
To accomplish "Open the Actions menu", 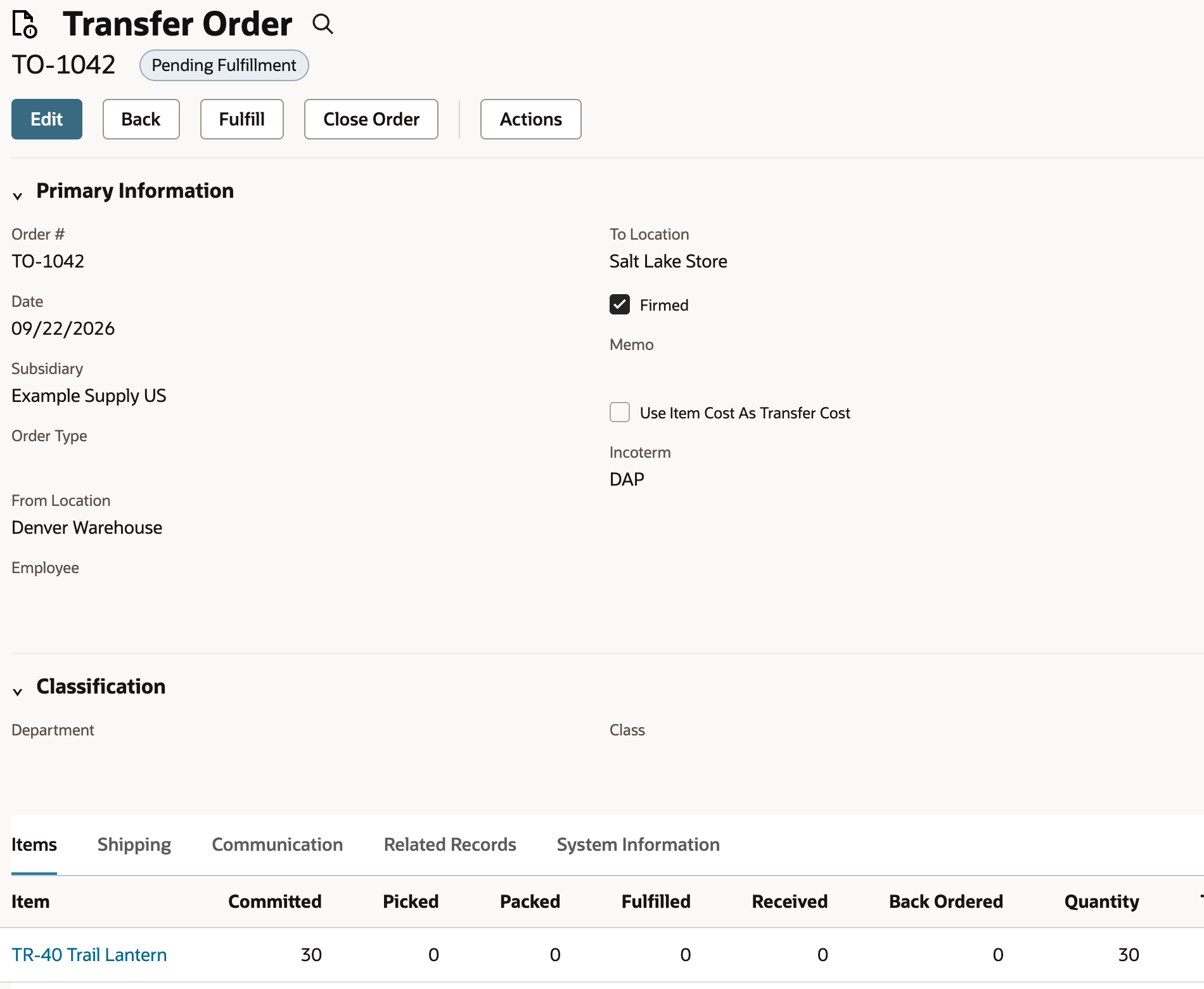I will [x=531, y=119].
